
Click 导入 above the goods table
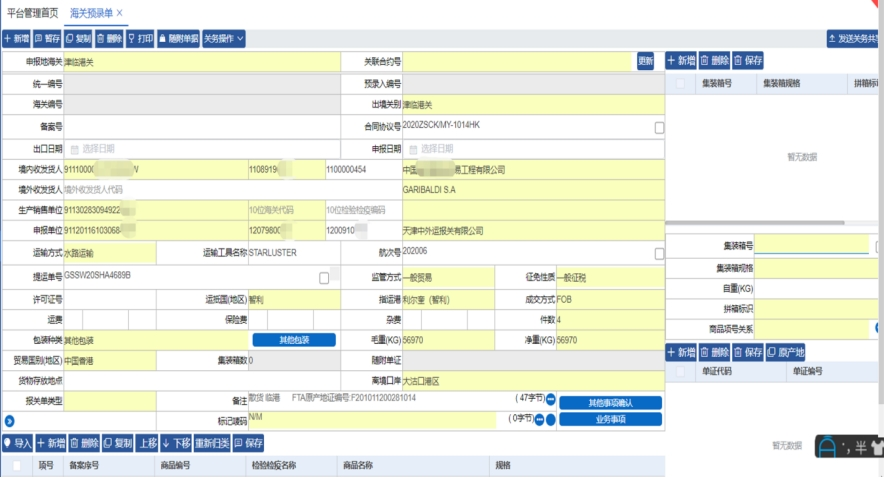(17, 442)
